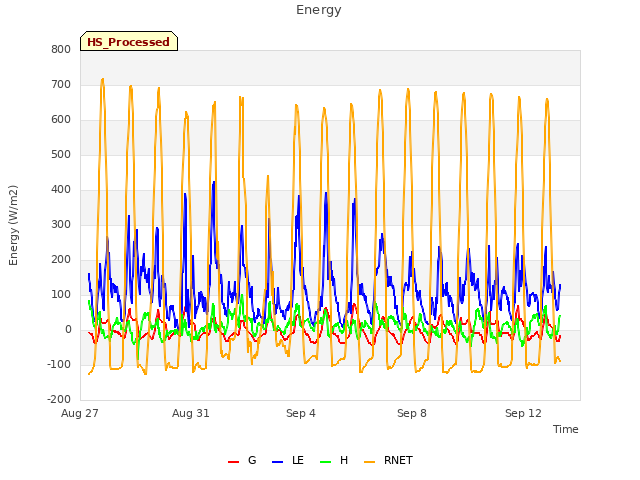Viewport: 640px width, 480px height.
Task: Click the orange RNET legend swatch
Action: [369, 461]
